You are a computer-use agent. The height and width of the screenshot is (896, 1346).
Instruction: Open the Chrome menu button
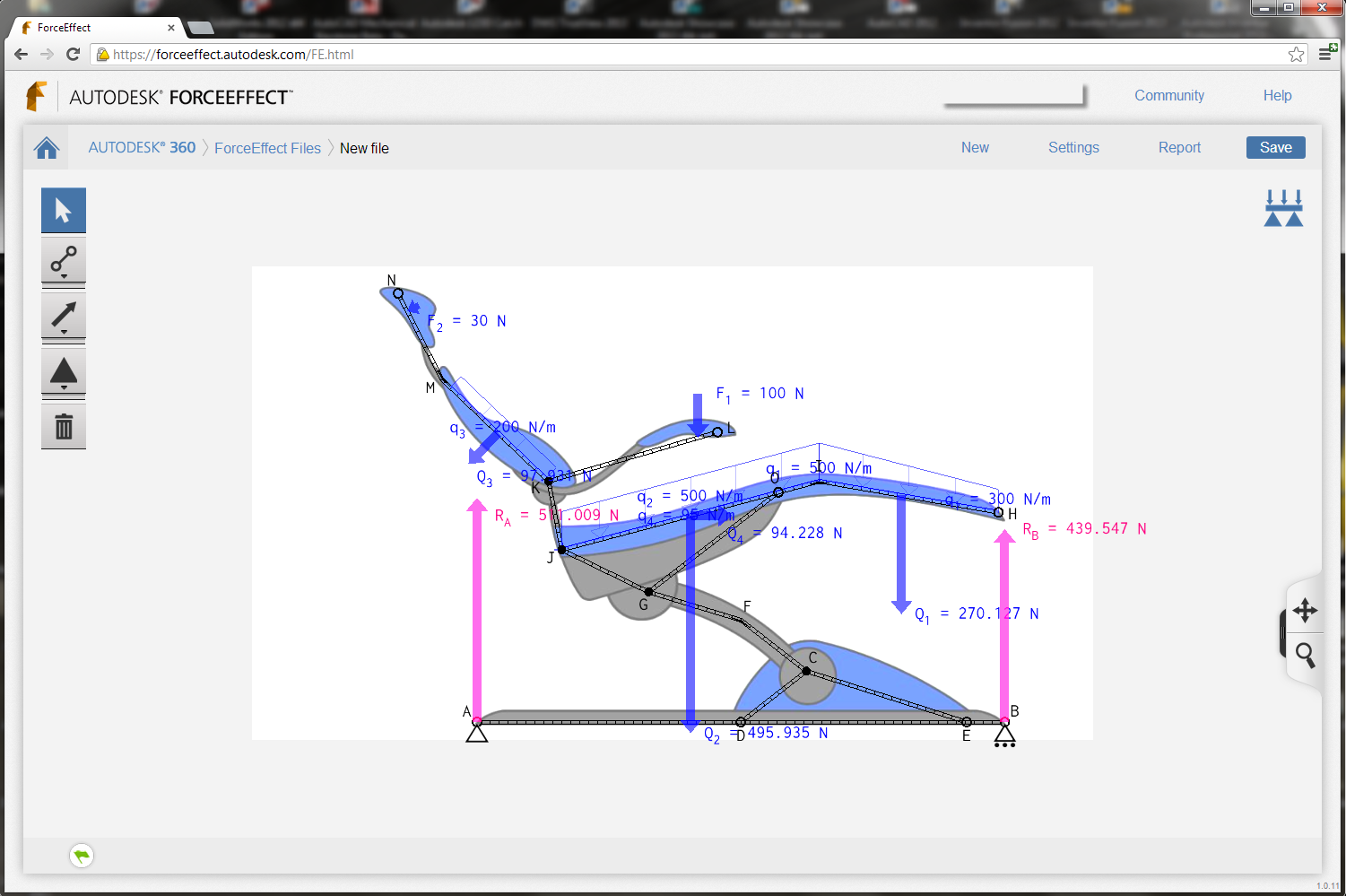point(1325,55)
